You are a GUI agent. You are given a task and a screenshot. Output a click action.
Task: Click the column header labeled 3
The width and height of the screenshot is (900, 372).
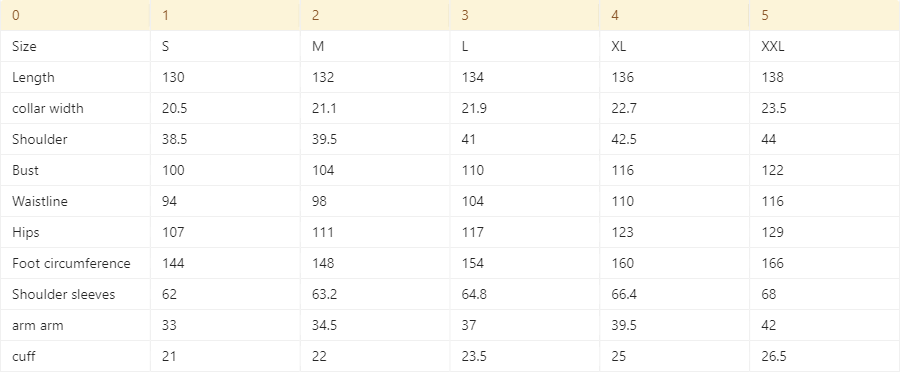[525, 16]
